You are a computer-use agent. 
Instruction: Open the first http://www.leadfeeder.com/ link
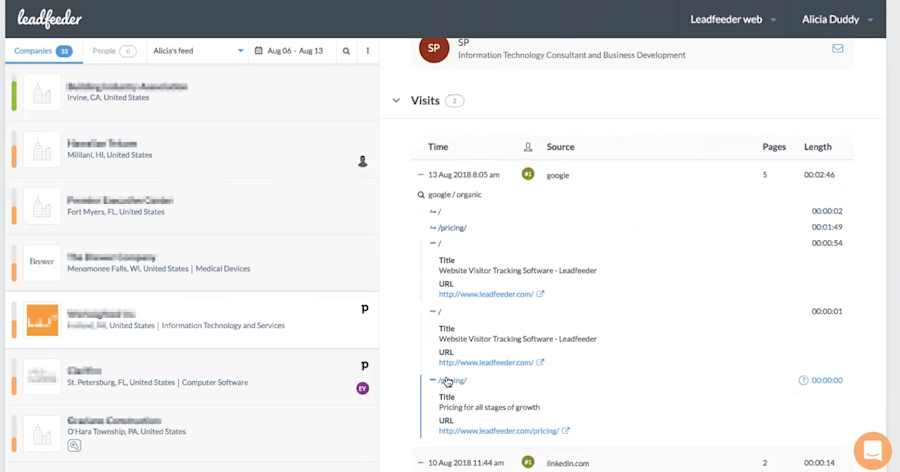[486, 294]
